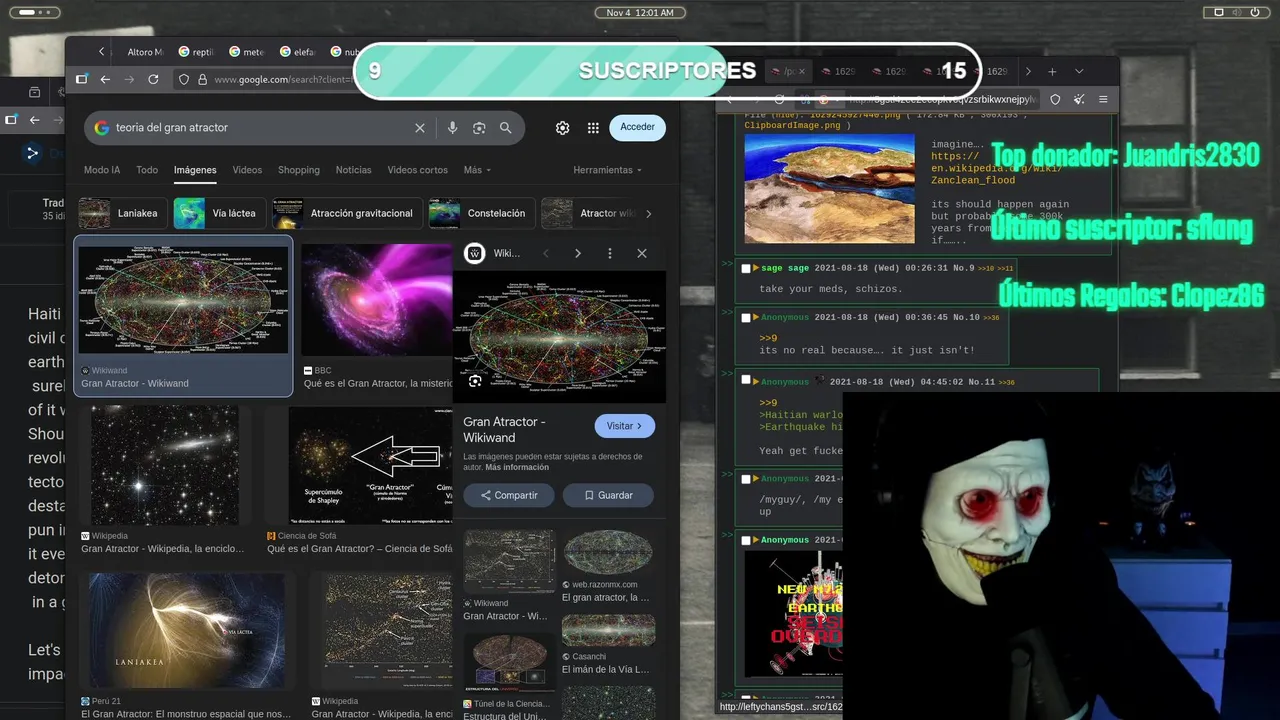Reload the Google results page

(x=153, y=79)
